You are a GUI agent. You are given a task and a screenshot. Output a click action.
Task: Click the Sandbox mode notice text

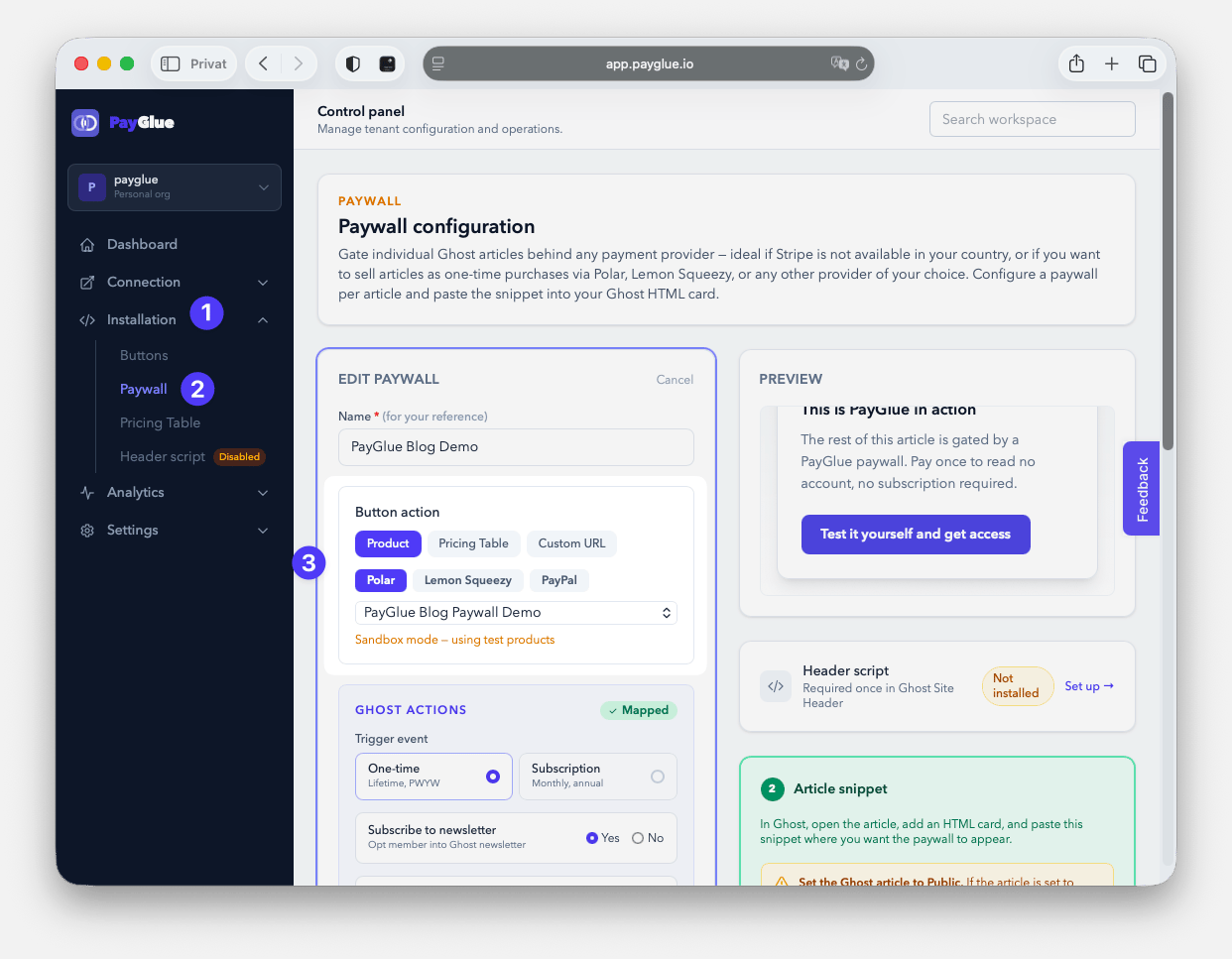point(454,641)
